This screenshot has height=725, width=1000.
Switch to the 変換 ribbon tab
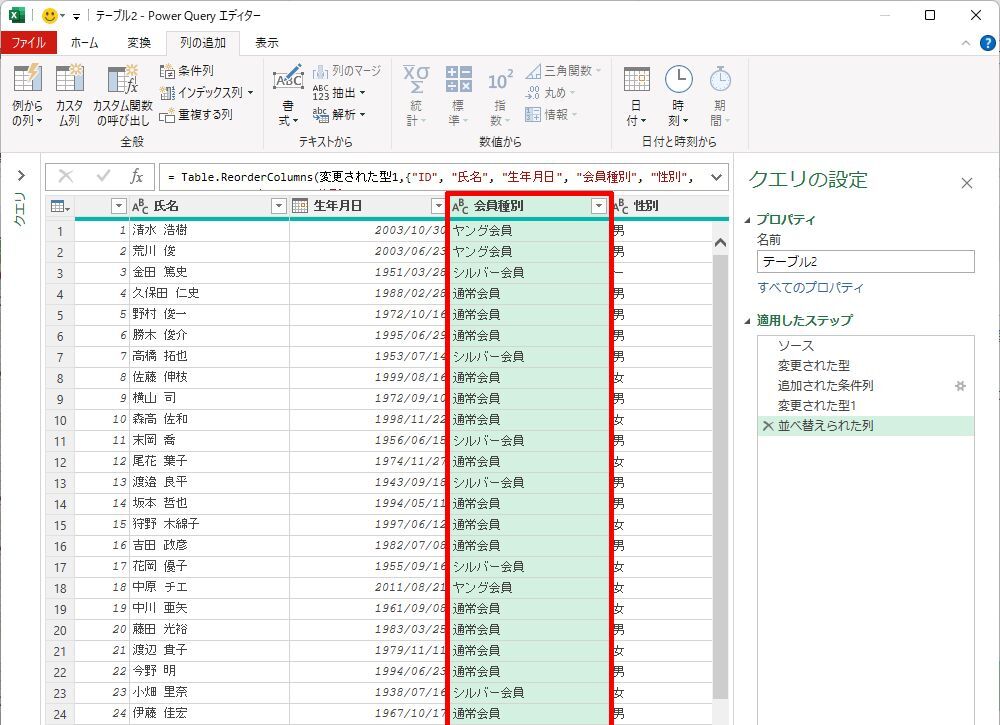139,43
